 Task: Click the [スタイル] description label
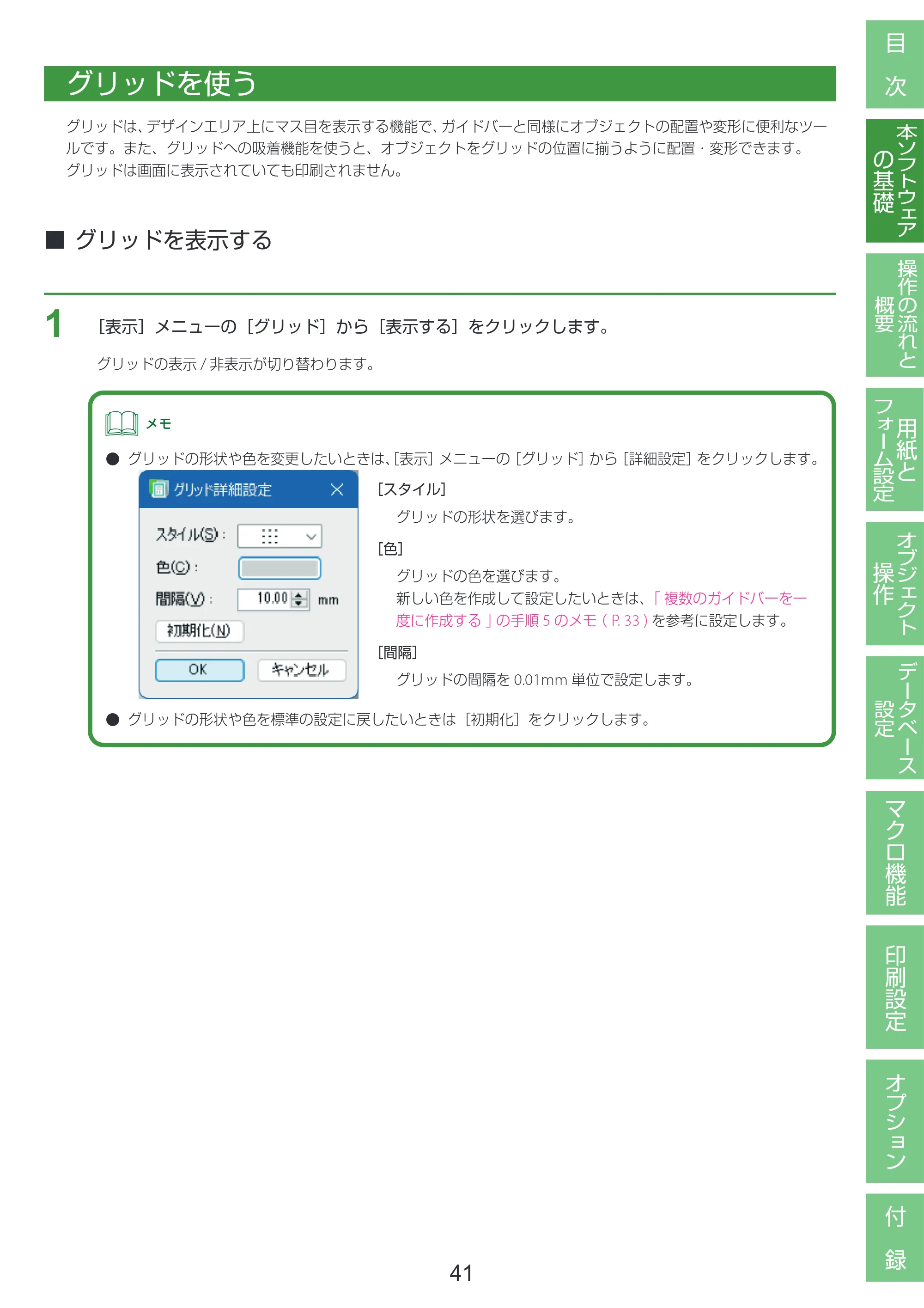[x=412, y=489]
